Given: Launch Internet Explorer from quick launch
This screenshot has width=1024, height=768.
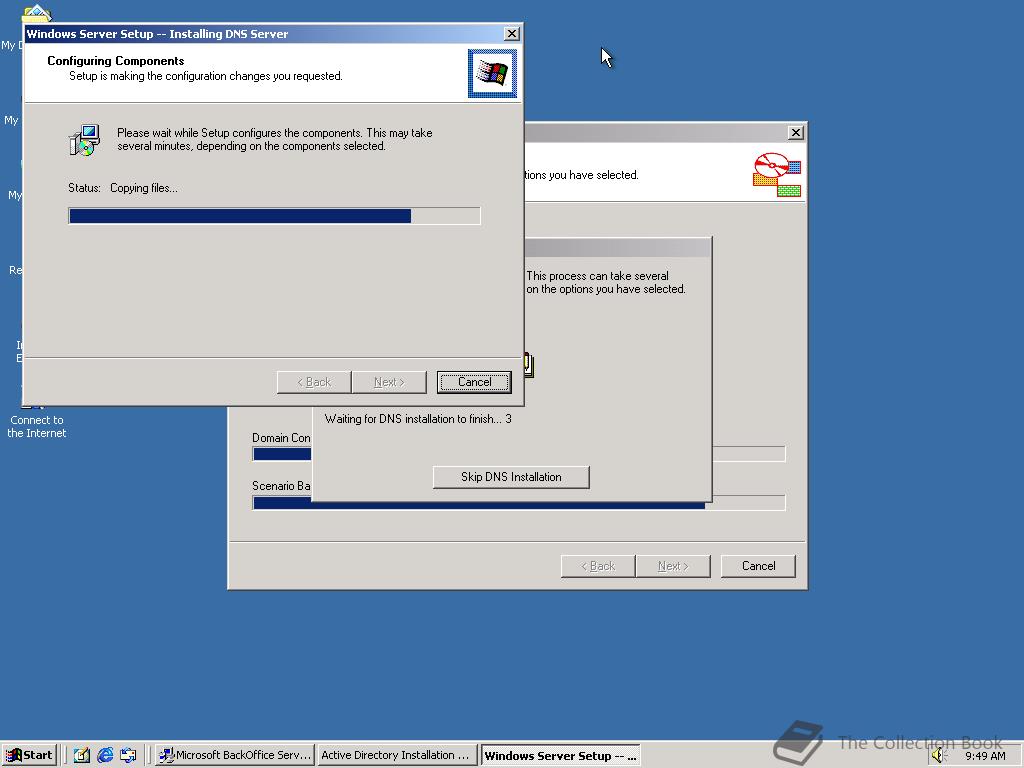Looking at the screenshot, I should 104,755.
